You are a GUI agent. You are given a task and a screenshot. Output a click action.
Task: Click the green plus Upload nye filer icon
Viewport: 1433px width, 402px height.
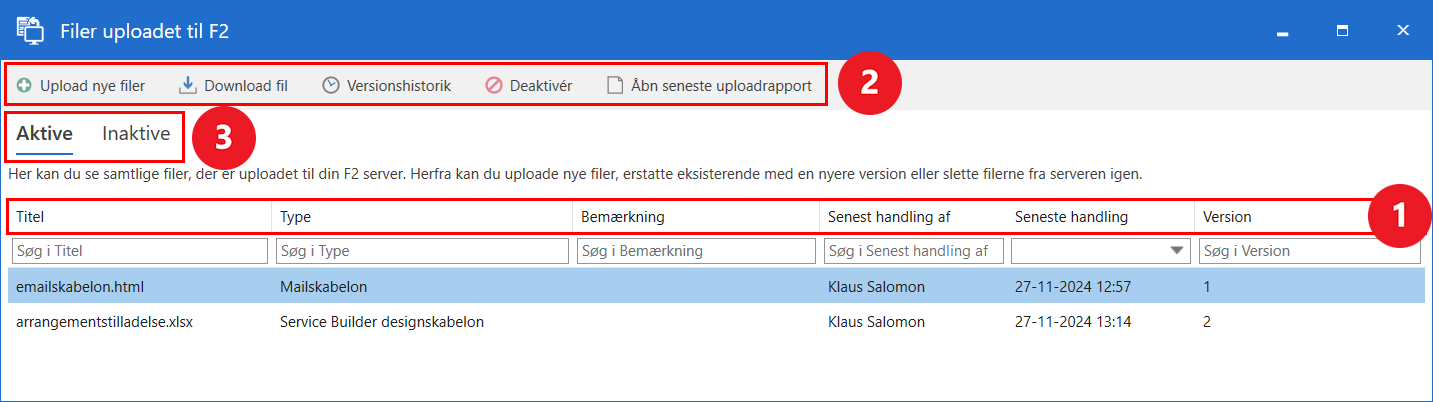[x=24, y=86]
